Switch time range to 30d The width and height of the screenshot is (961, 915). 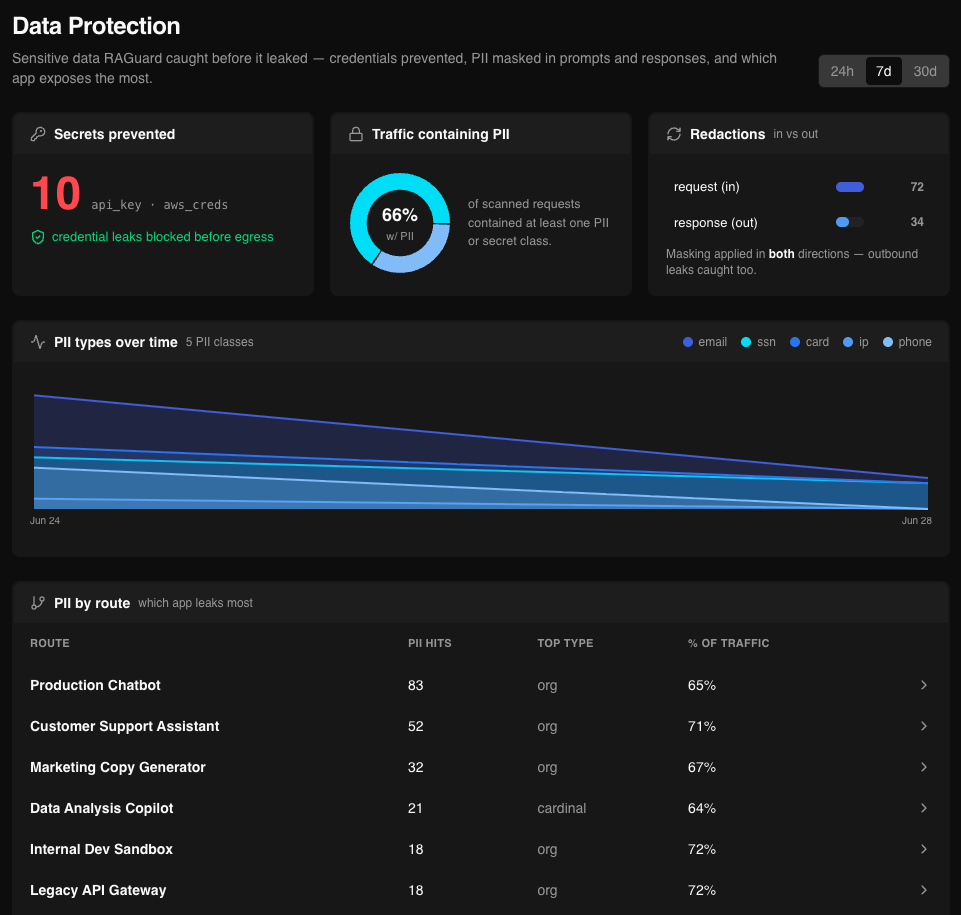coord(925,71)
